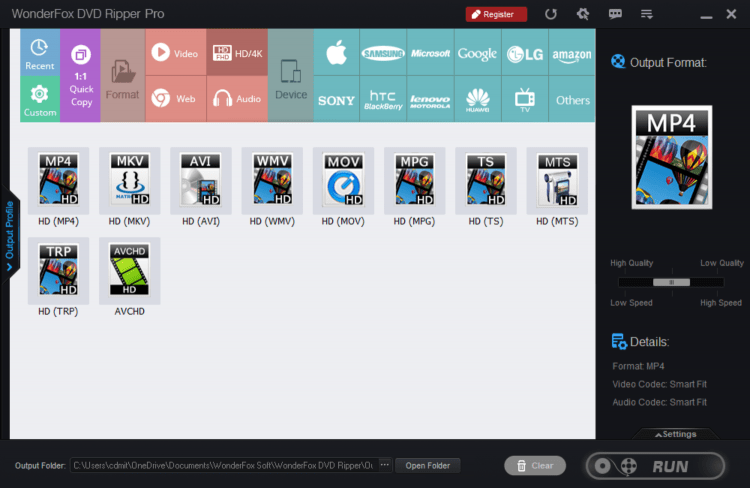Choose the HD (MKV) format icon

[130, 180]
